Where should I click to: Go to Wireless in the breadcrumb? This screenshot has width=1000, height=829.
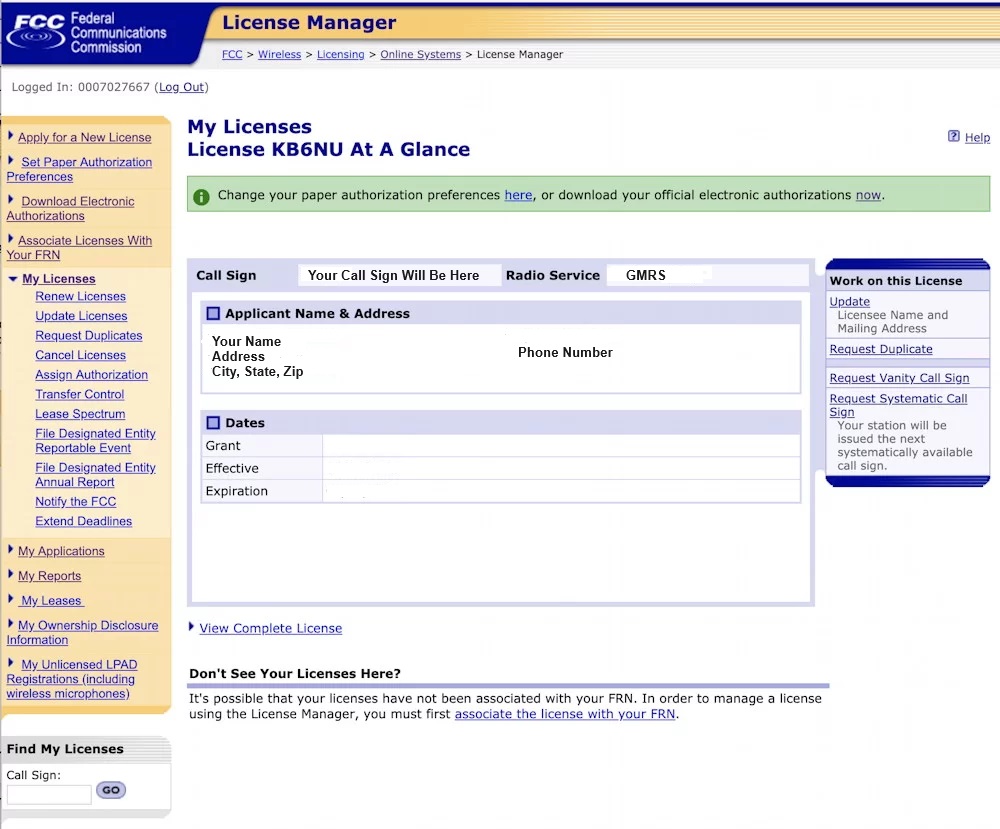coord(279,54)
